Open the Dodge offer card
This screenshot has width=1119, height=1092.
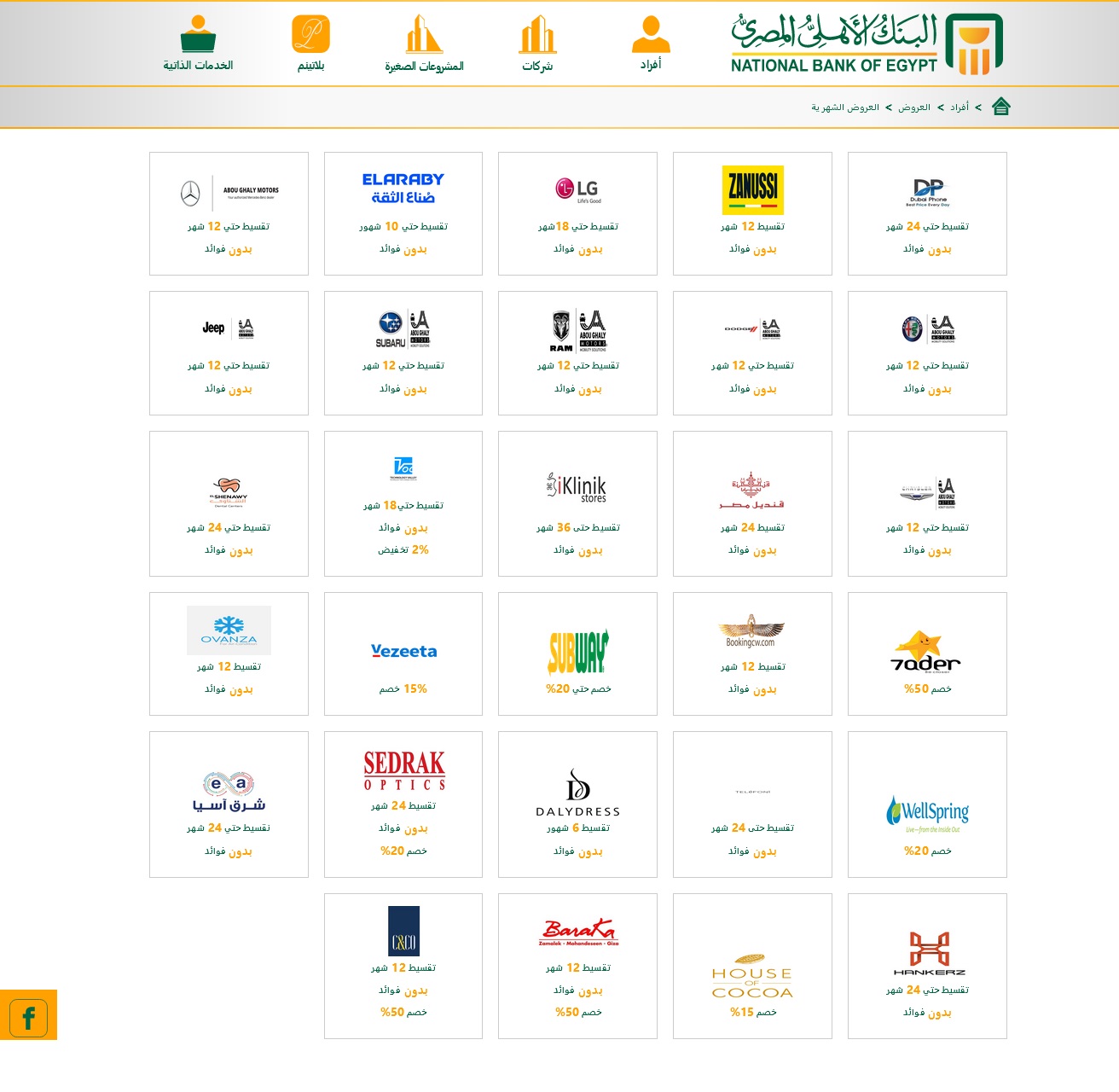point(752,353)
